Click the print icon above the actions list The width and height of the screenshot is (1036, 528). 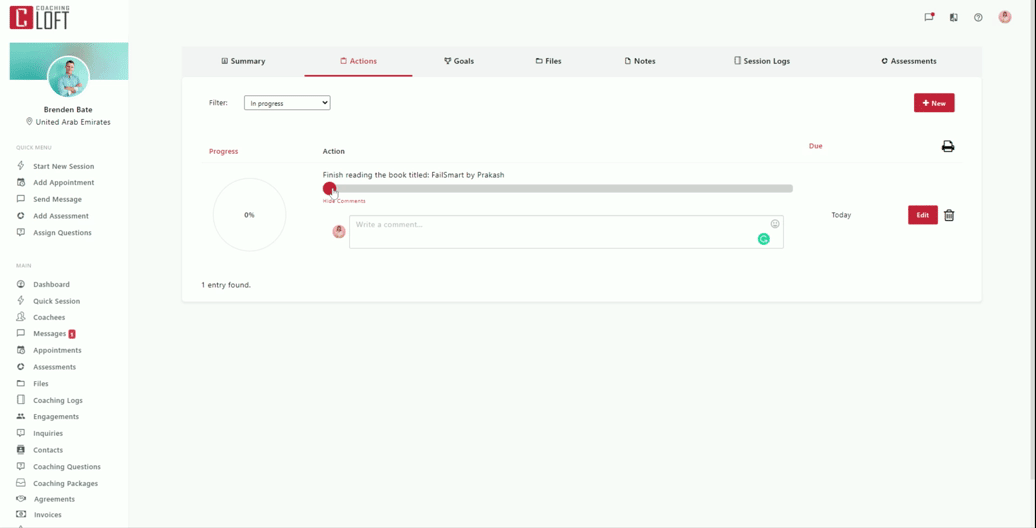pyautogui.click(x=947, y=147)
